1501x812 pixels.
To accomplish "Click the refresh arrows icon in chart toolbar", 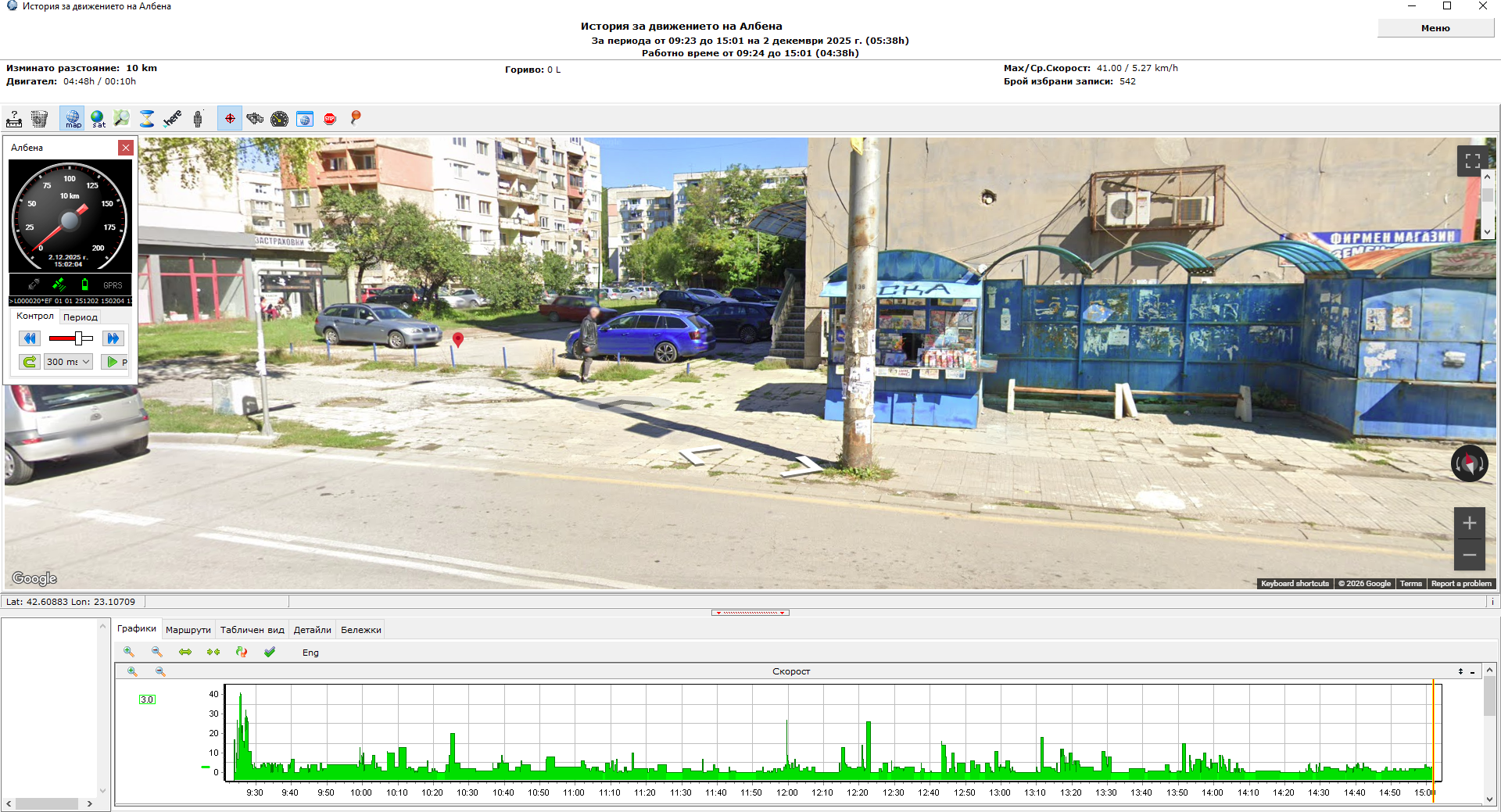I will [x=242, y=652].
